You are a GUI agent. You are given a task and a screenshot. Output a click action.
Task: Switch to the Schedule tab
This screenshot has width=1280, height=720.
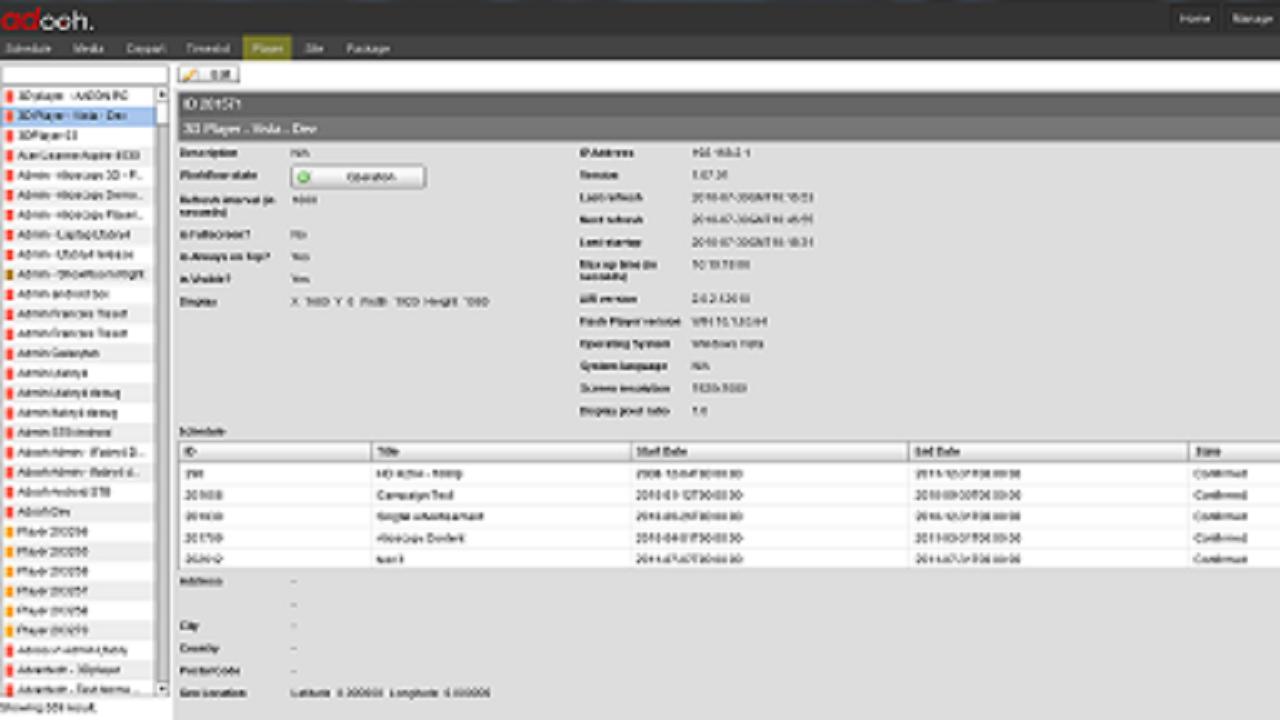click(28, 48)
